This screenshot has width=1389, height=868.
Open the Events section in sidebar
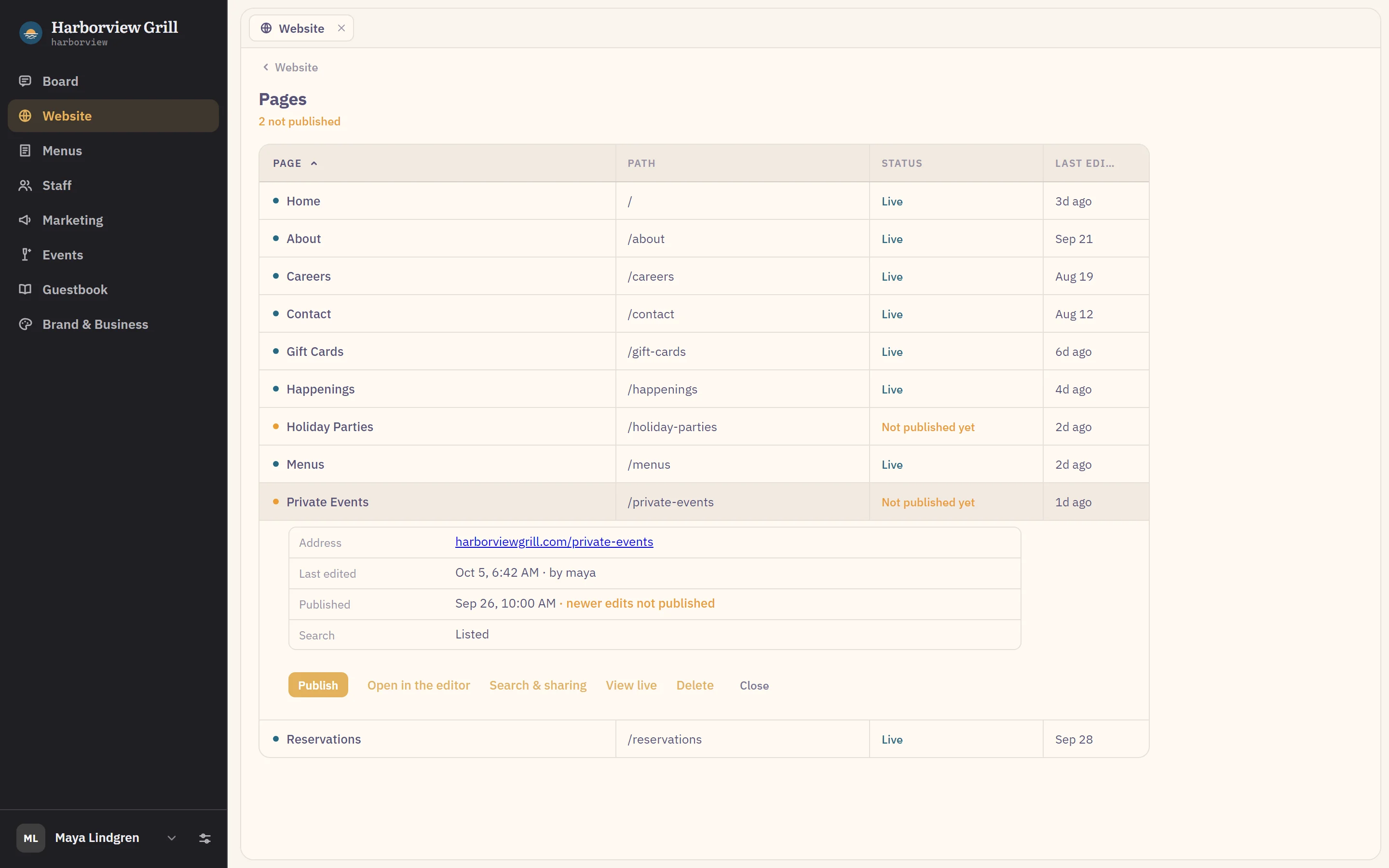pyautogui.click(x=113, y=254)
